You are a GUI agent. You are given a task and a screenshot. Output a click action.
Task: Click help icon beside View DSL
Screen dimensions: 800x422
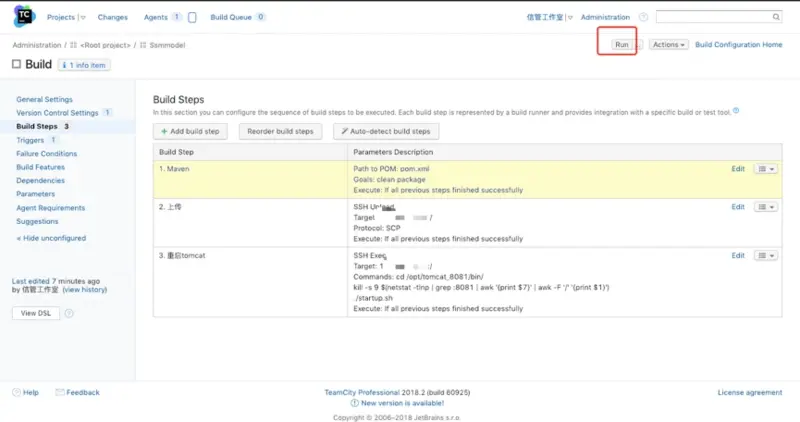pyautogui.click(x=69, y=313)
